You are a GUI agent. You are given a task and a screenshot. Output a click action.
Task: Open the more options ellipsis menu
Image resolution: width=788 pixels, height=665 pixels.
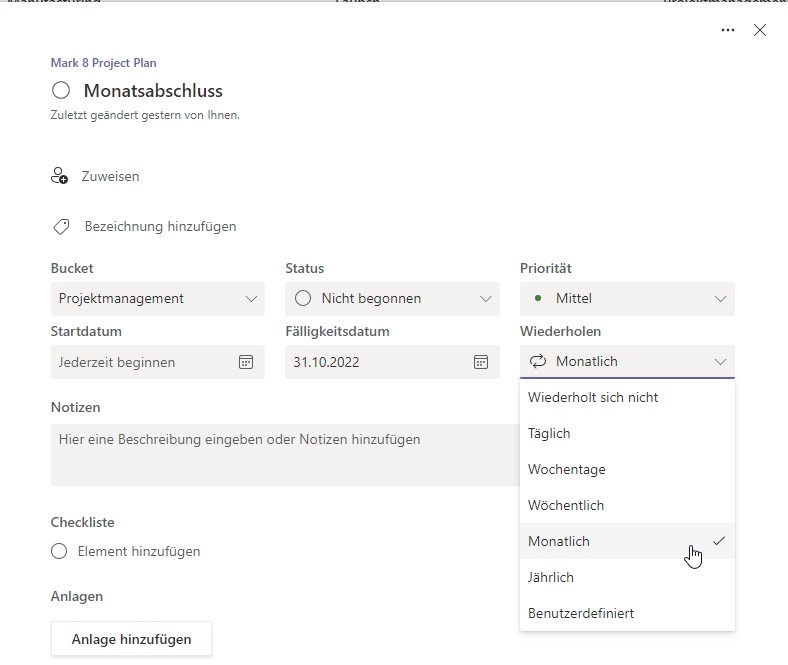click(728, 30)
